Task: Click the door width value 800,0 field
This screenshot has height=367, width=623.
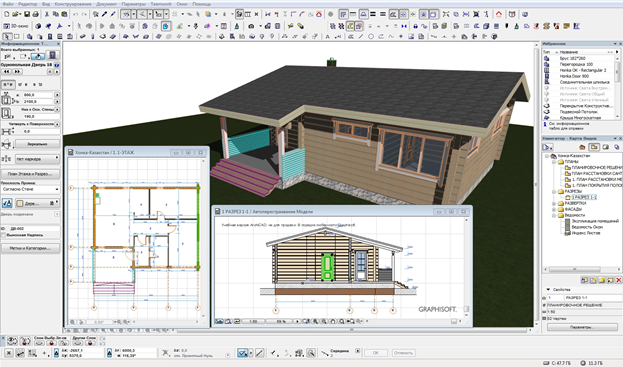Action: 38,95
